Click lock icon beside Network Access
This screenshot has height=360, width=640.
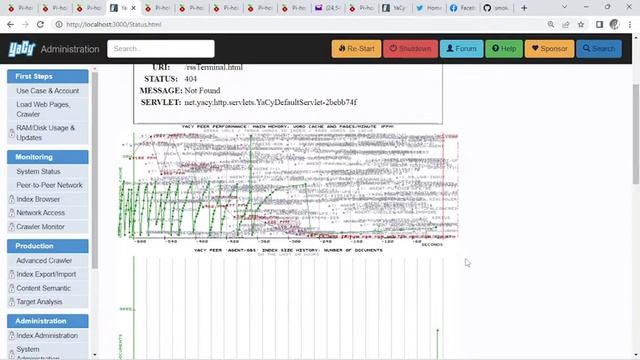tap(12, 213)
